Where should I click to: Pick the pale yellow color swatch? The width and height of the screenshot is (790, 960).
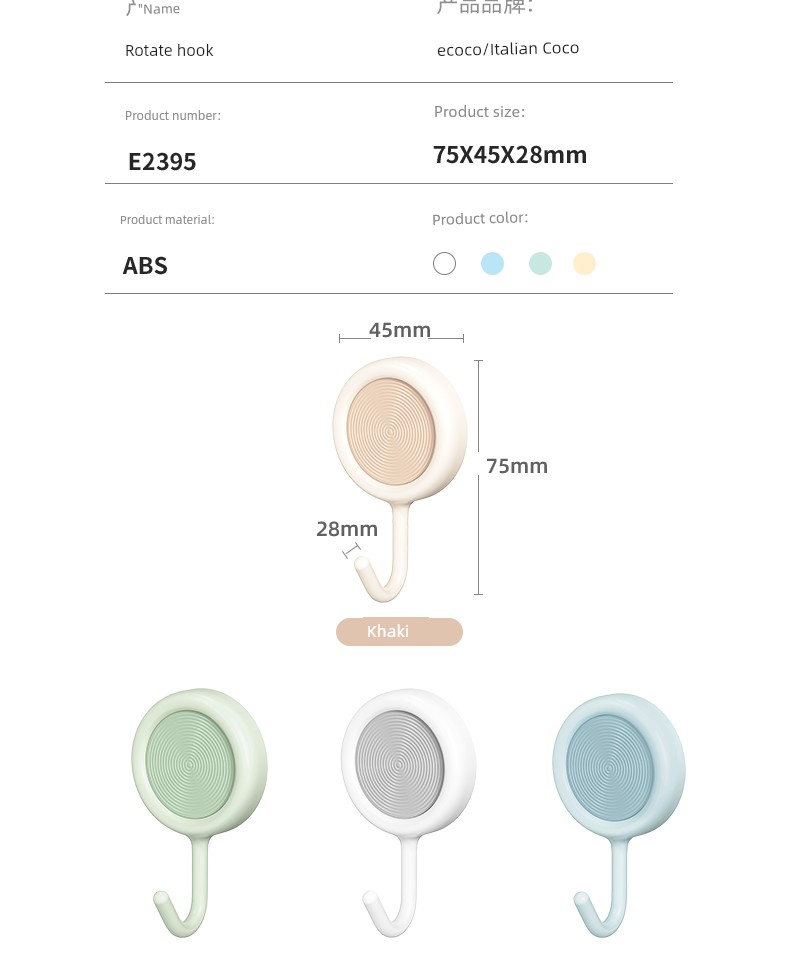tap(584, 264)
